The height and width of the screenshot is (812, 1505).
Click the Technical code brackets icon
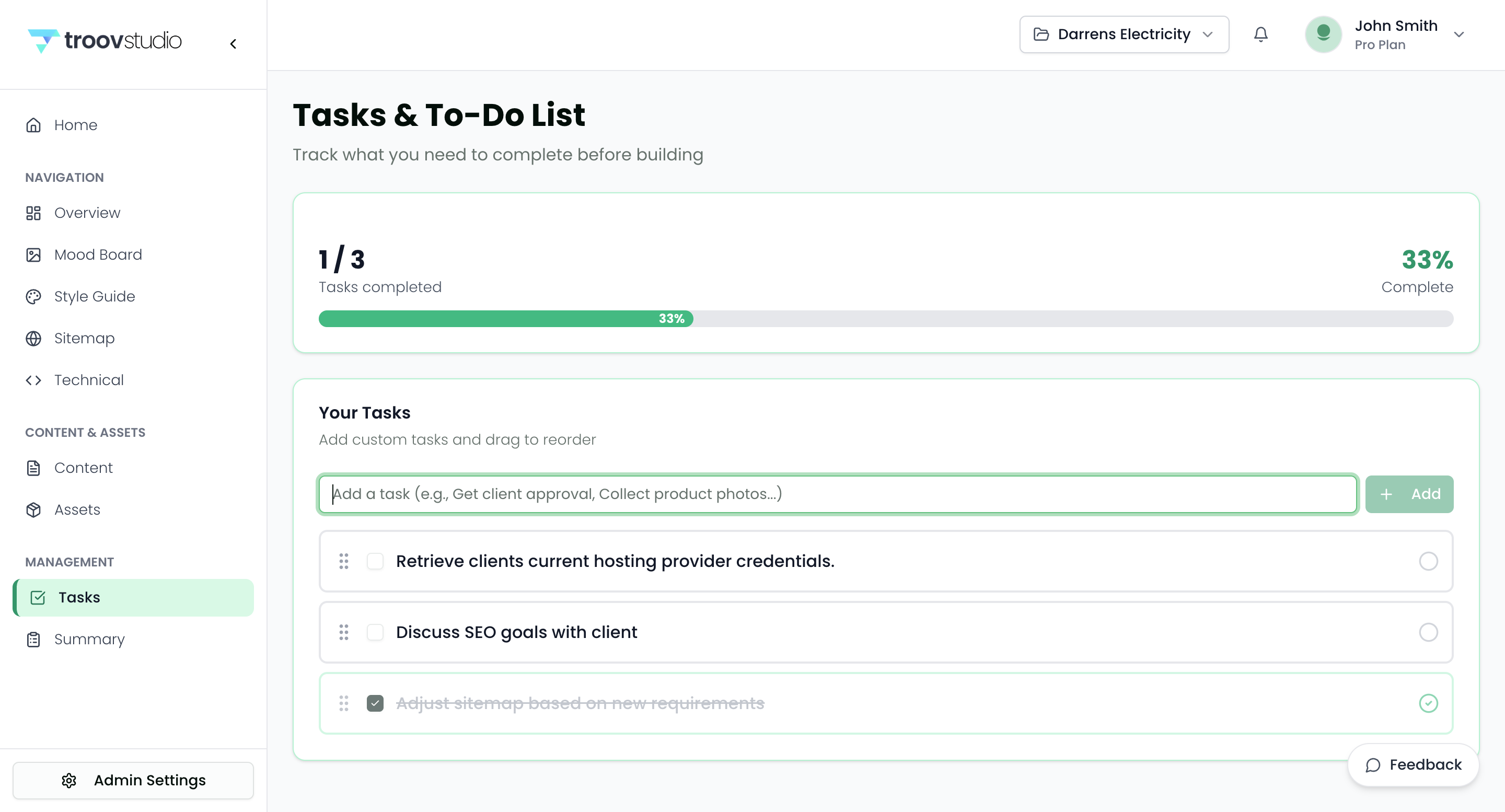(x=33, y=380)
